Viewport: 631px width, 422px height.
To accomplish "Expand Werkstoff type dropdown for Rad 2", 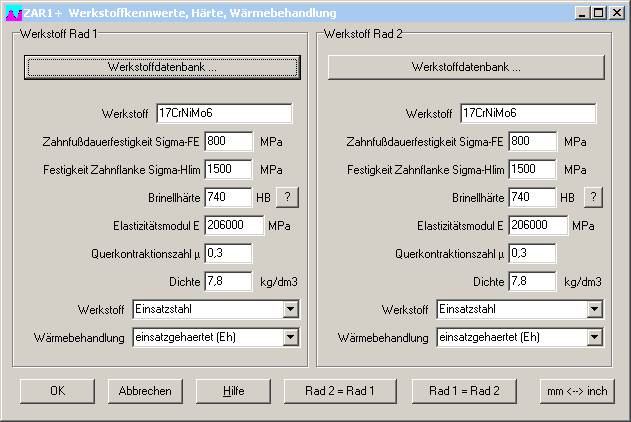I will point(595,310).
